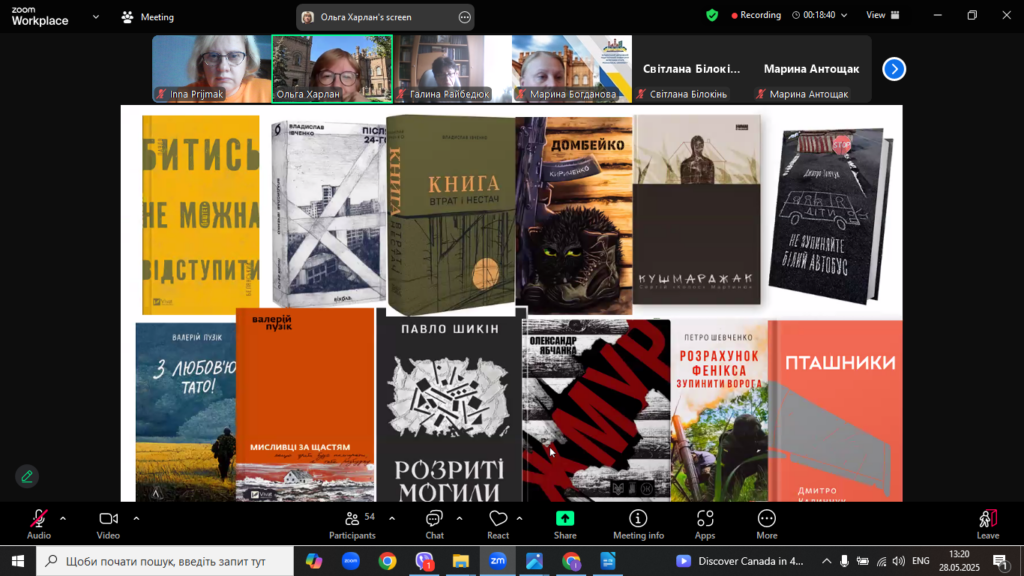Open the View layout menu

883,15
